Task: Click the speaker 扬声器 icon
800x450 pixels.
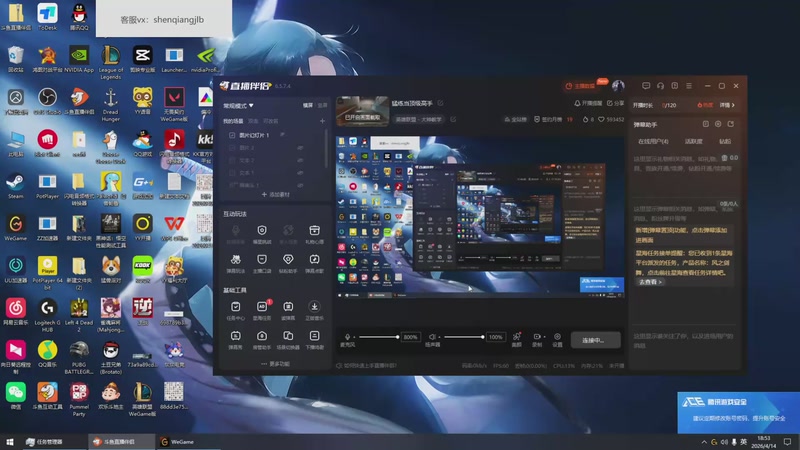Action: tap(432, 337)
